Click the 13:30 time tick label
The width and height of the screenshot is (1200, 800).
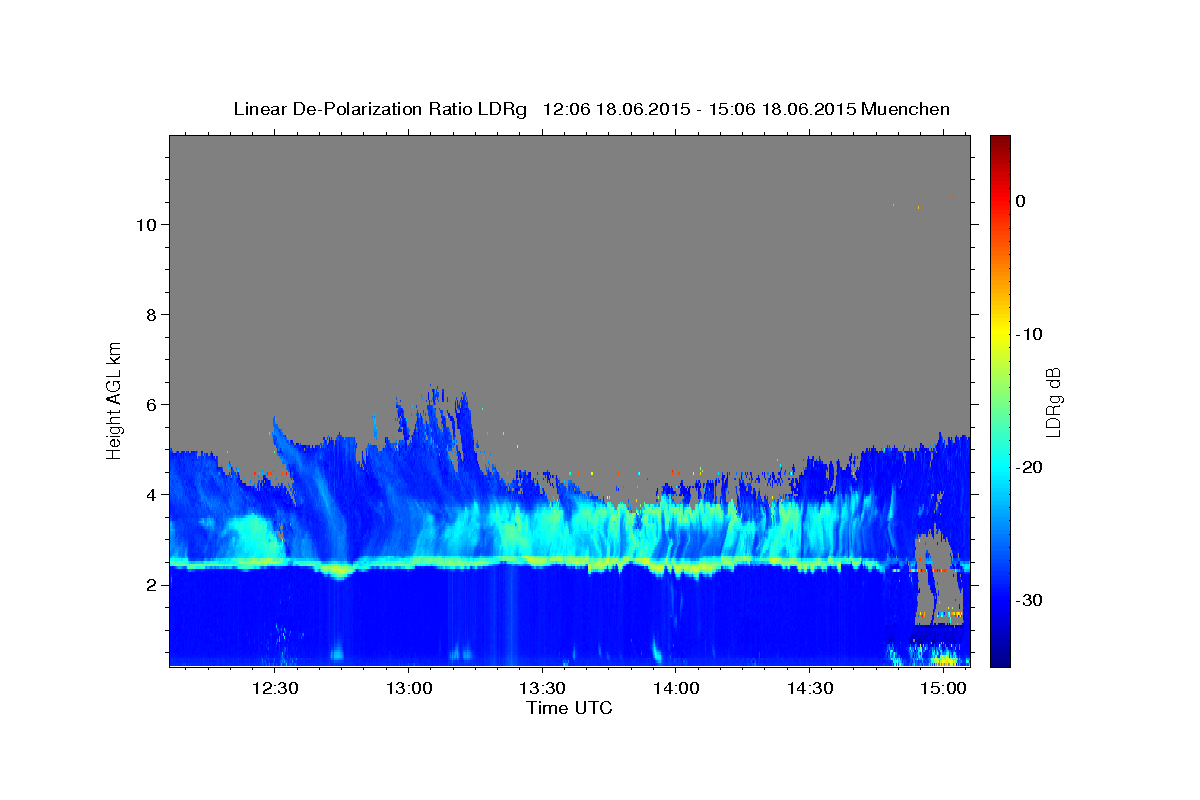(x=541, y=688)
